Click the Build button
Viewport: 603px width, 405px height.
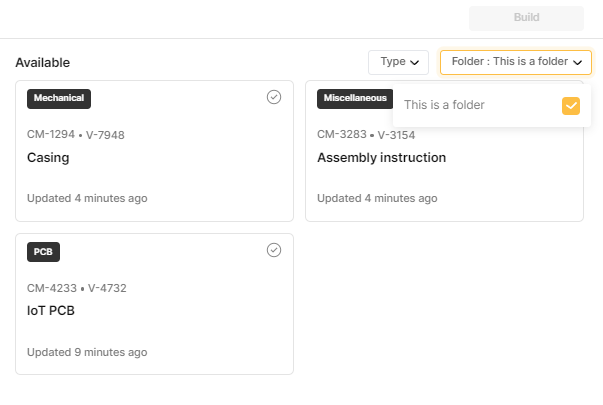526,18
